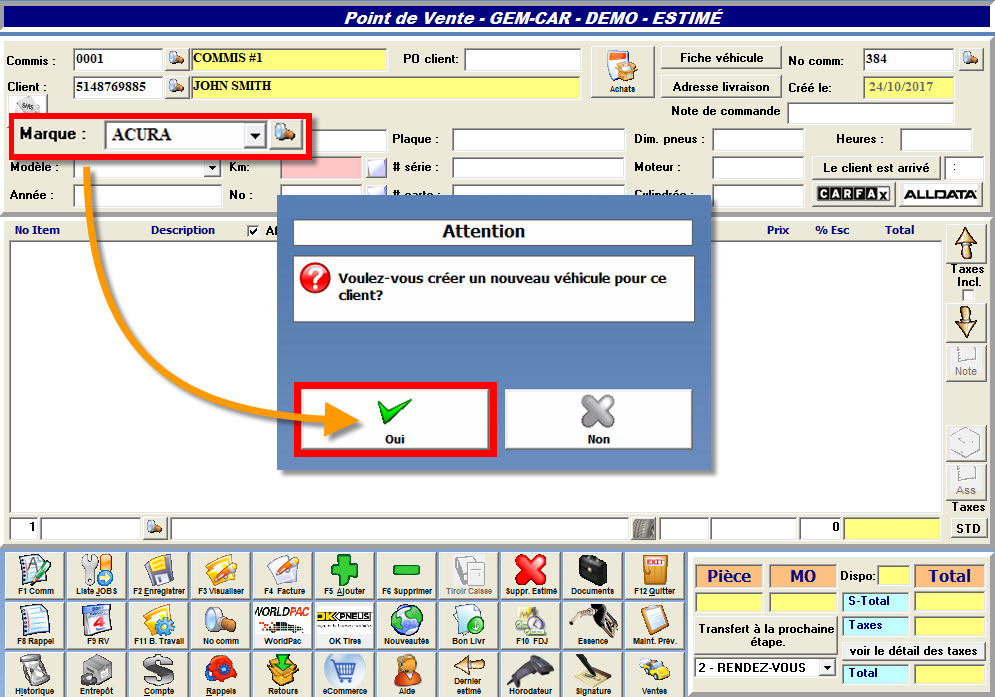Viewport: 995px width, 697px height.
Task: Open the Aide support agent icon
Action: point(407,674)
